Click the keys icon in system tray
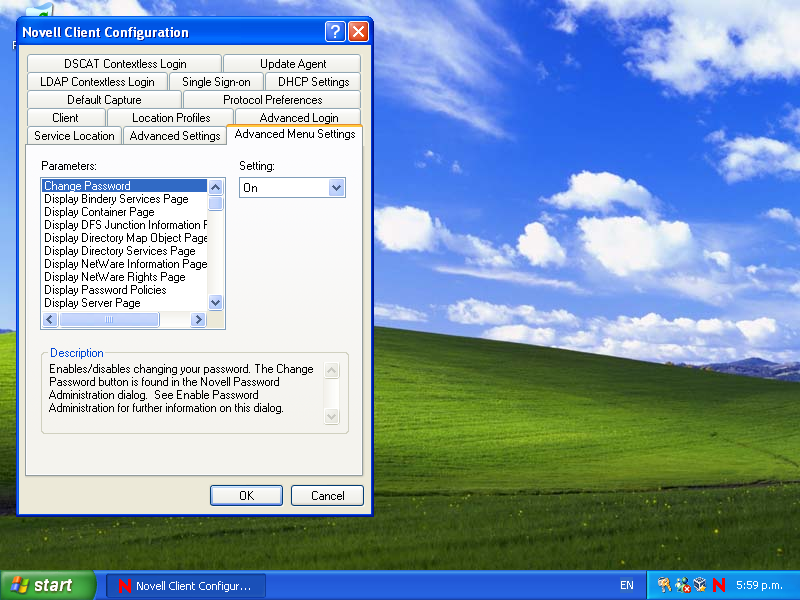The image size is (800, 600). pyautogui.click(x=664, y=585)
